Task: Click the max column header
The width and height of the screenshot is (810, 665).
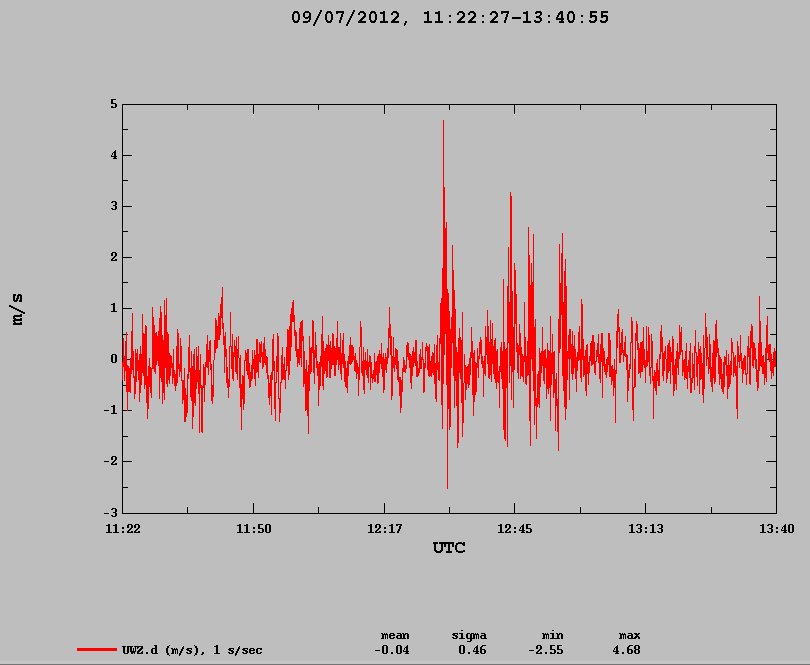Action: coord(629,636)
